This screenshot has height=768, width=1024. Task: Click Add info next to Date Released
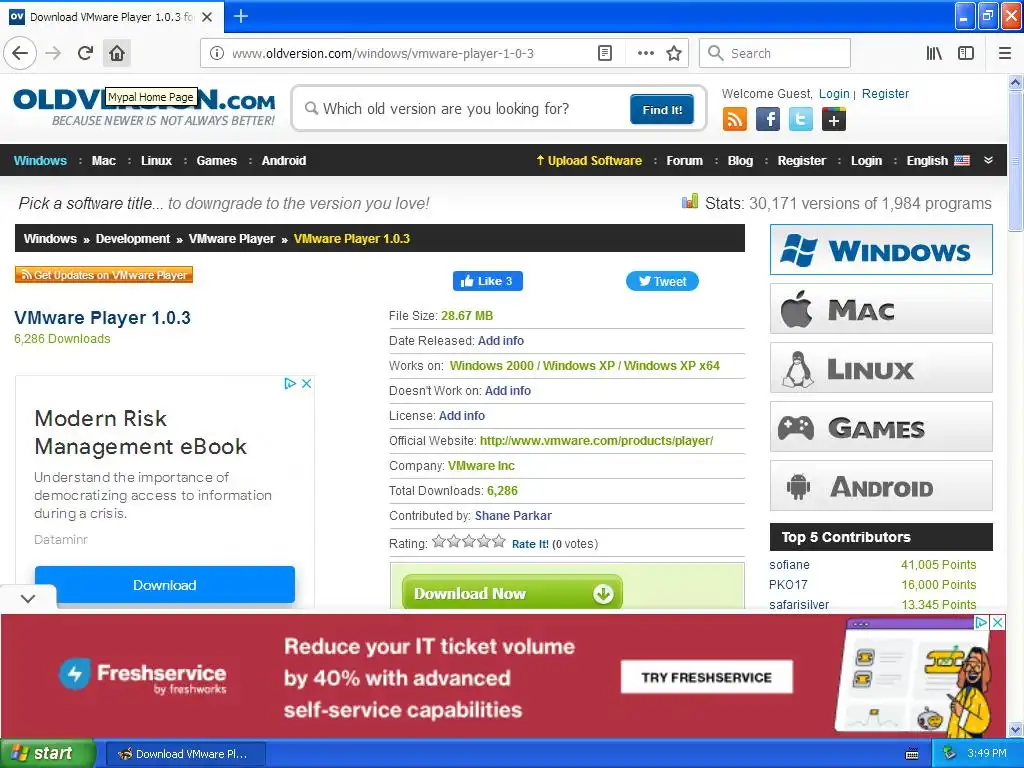click(x=500, y=341)
